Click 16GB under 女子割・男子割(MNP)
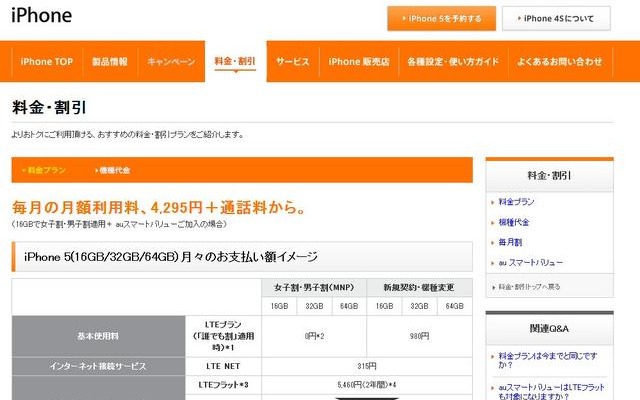Screen dimensions: 640x400 point(279,306)
